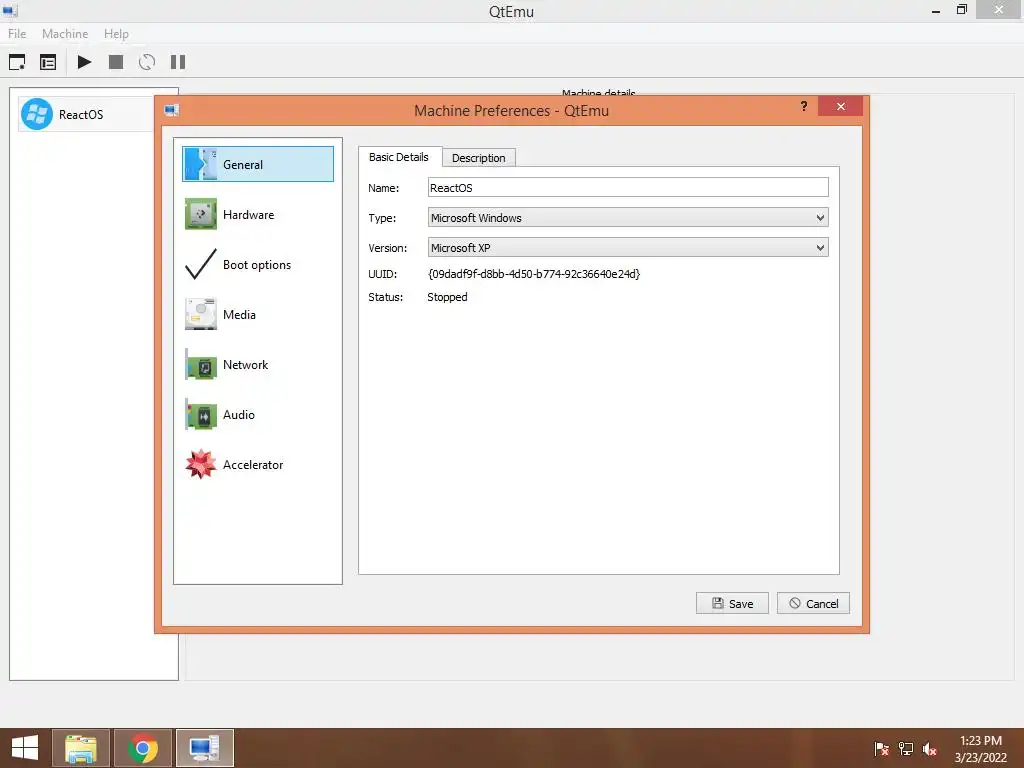Stop the machine with the square icon
The height and width of the screenshot is (768, 1024).
point(116,62)
